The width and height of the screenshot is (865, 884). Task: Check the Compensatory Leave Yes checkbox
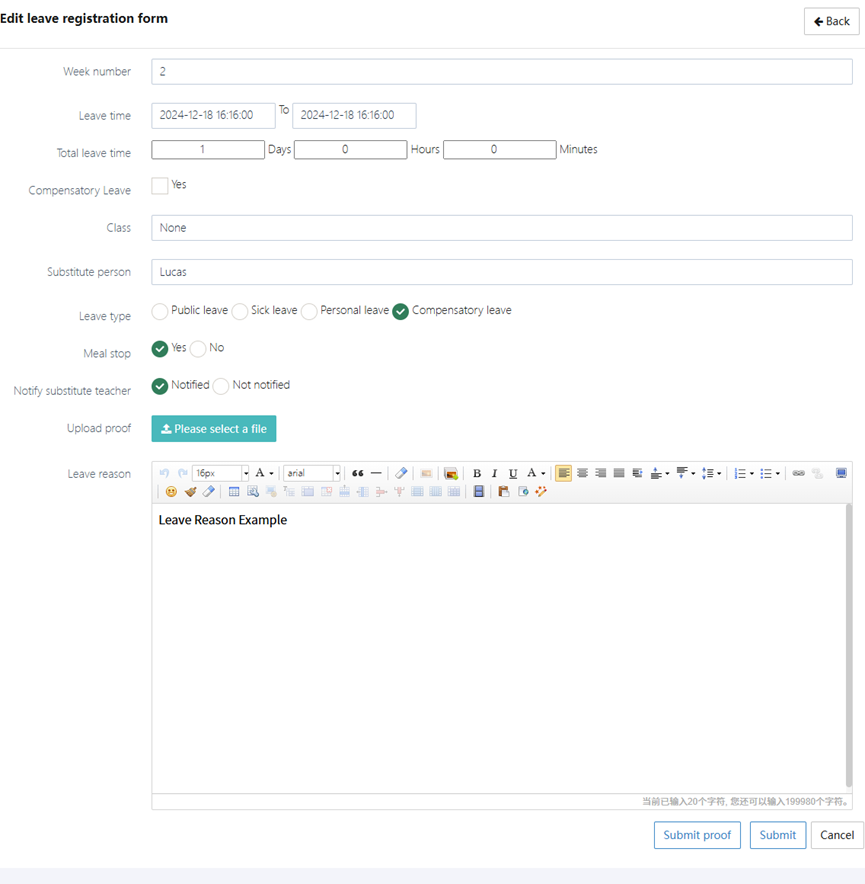point(160,185)
